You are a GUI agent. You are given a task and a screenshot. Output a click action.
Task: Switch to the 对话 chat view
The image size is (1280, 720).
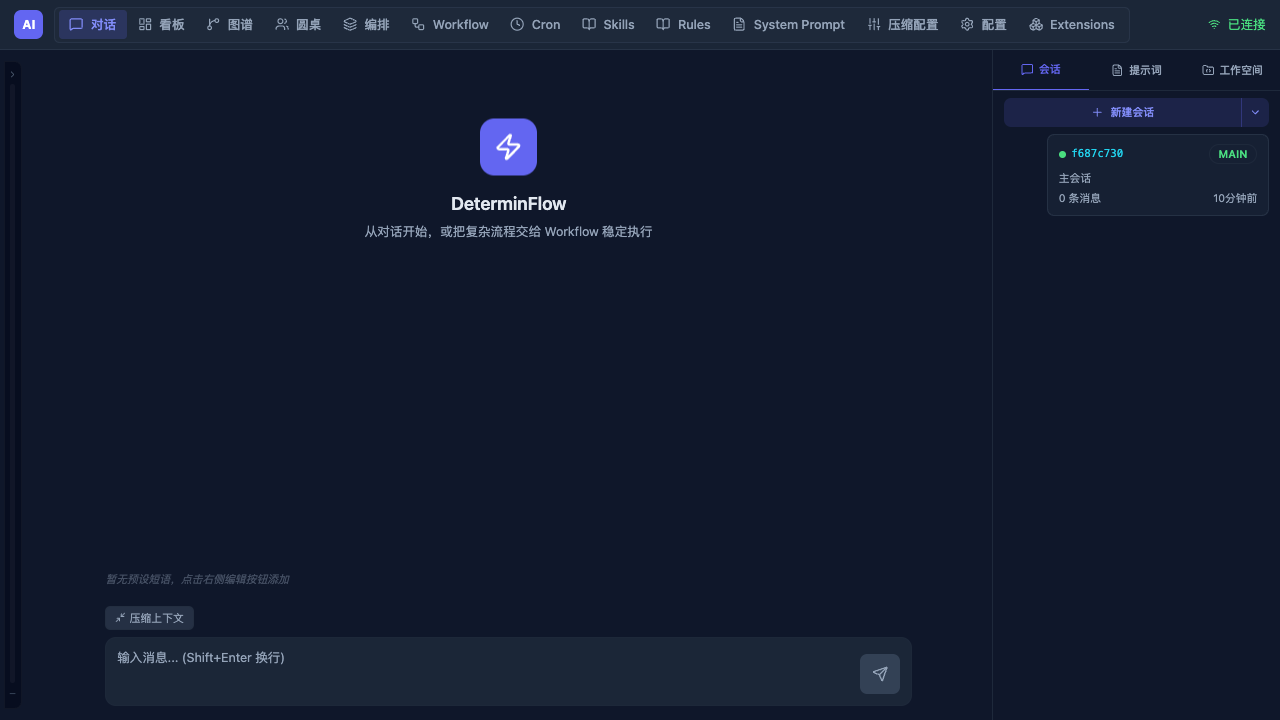[x=93, y=25]
